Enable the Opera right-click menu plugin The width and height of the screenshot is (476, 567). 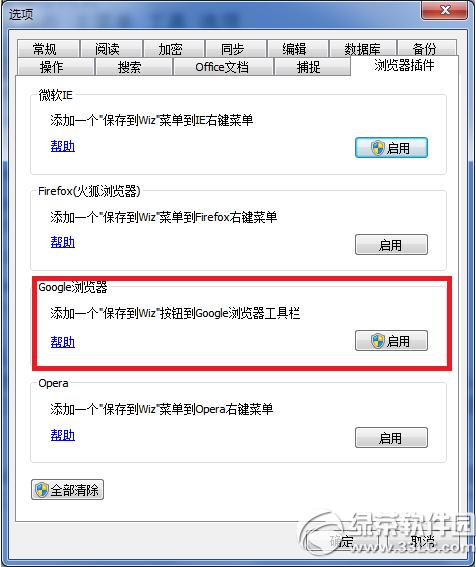pyautogui.click(x=391, y=438)
